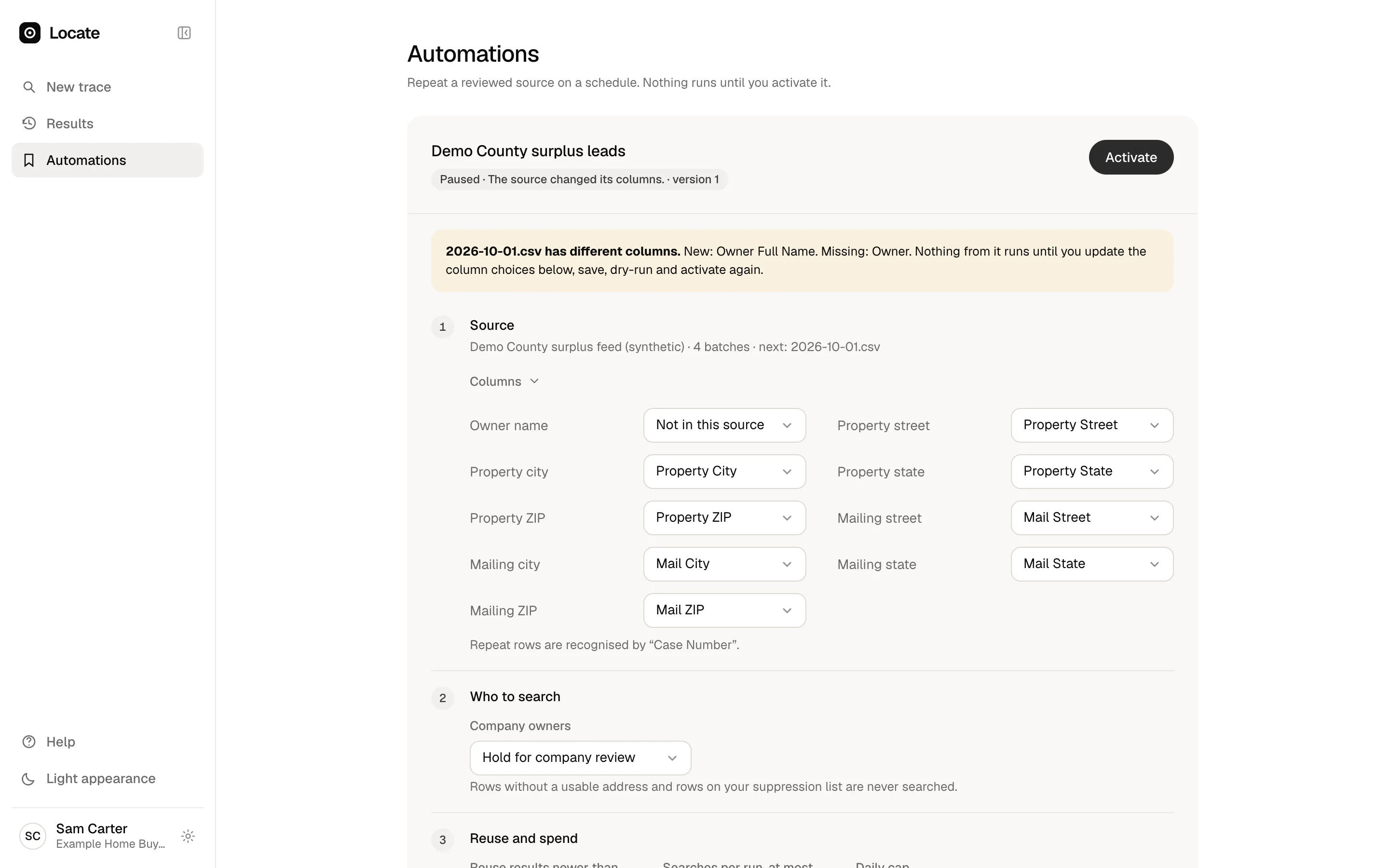Click the Automations page heading
Viewport: 1389px width, 868px height.
[473, 54]
